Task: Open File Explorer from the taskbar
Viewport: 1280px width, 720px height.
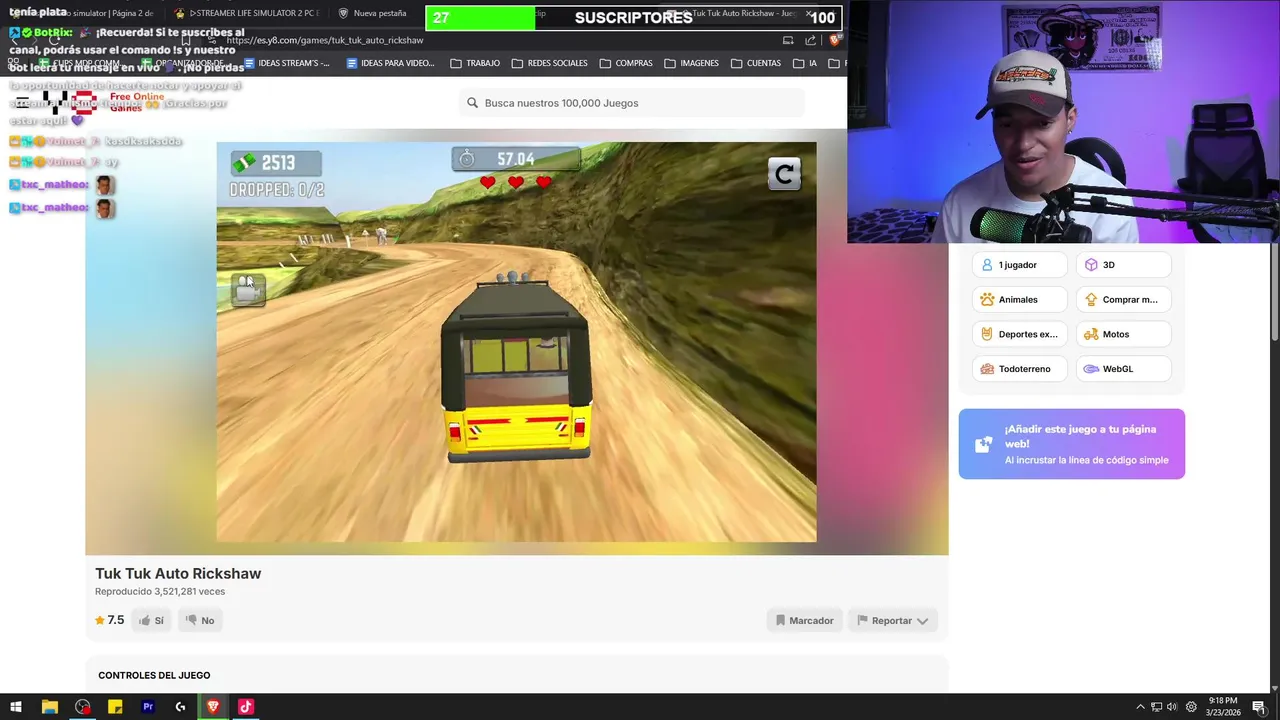Action: (x=49, y=707)
